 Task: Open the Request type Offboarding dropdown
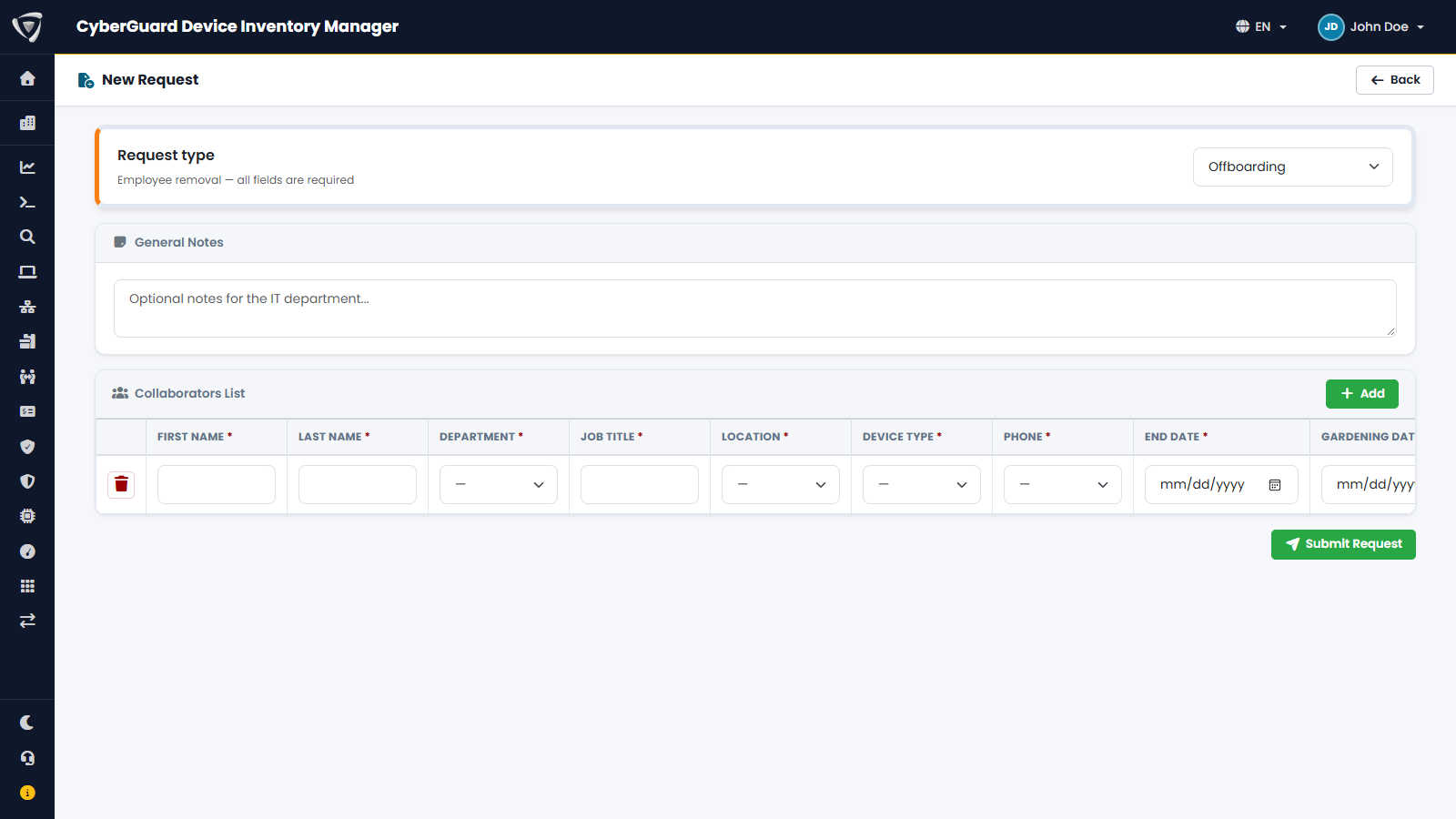point(1293,167)
